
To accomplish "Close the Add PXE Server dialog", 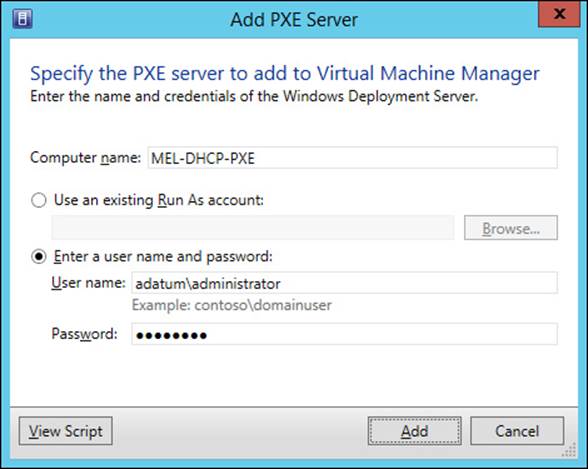I will point(559,15).
